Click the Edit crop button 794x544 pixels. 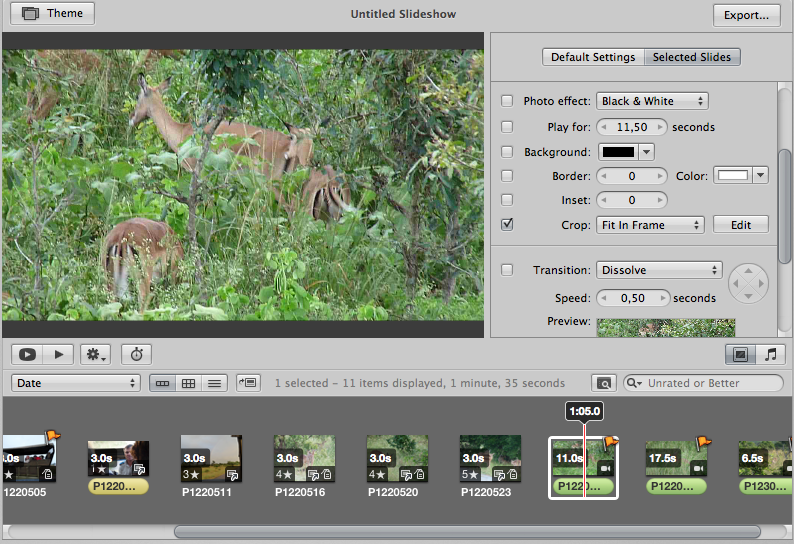(740, 225)
